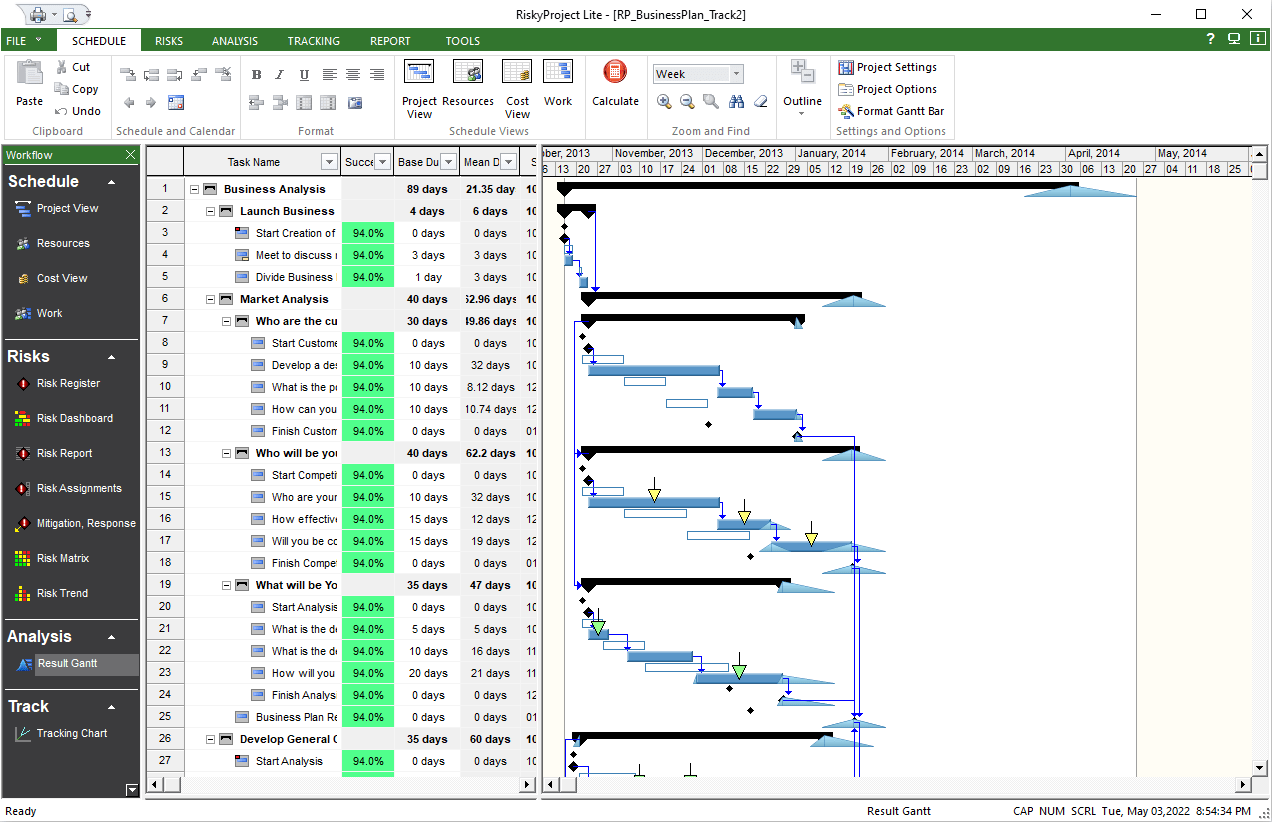The height and width of the screenshot is (822, 1272).
Task: Click the zoom out magnifier icon
Action: click(x=687, y=101)
